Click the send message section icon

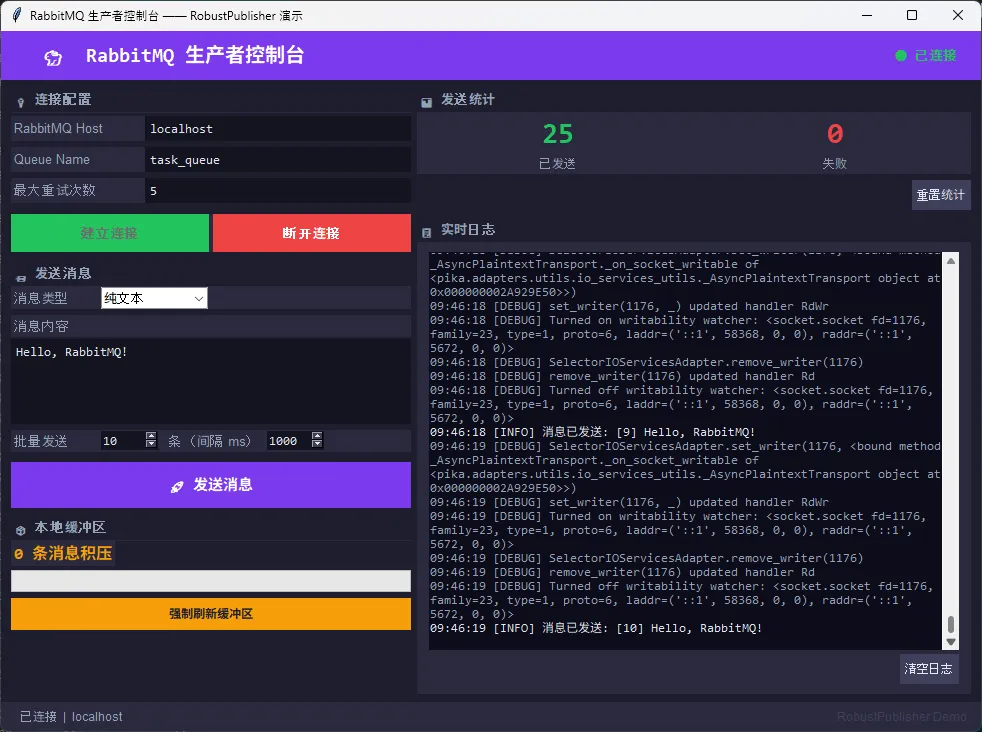pyautogui.click(x=21, y=277)
